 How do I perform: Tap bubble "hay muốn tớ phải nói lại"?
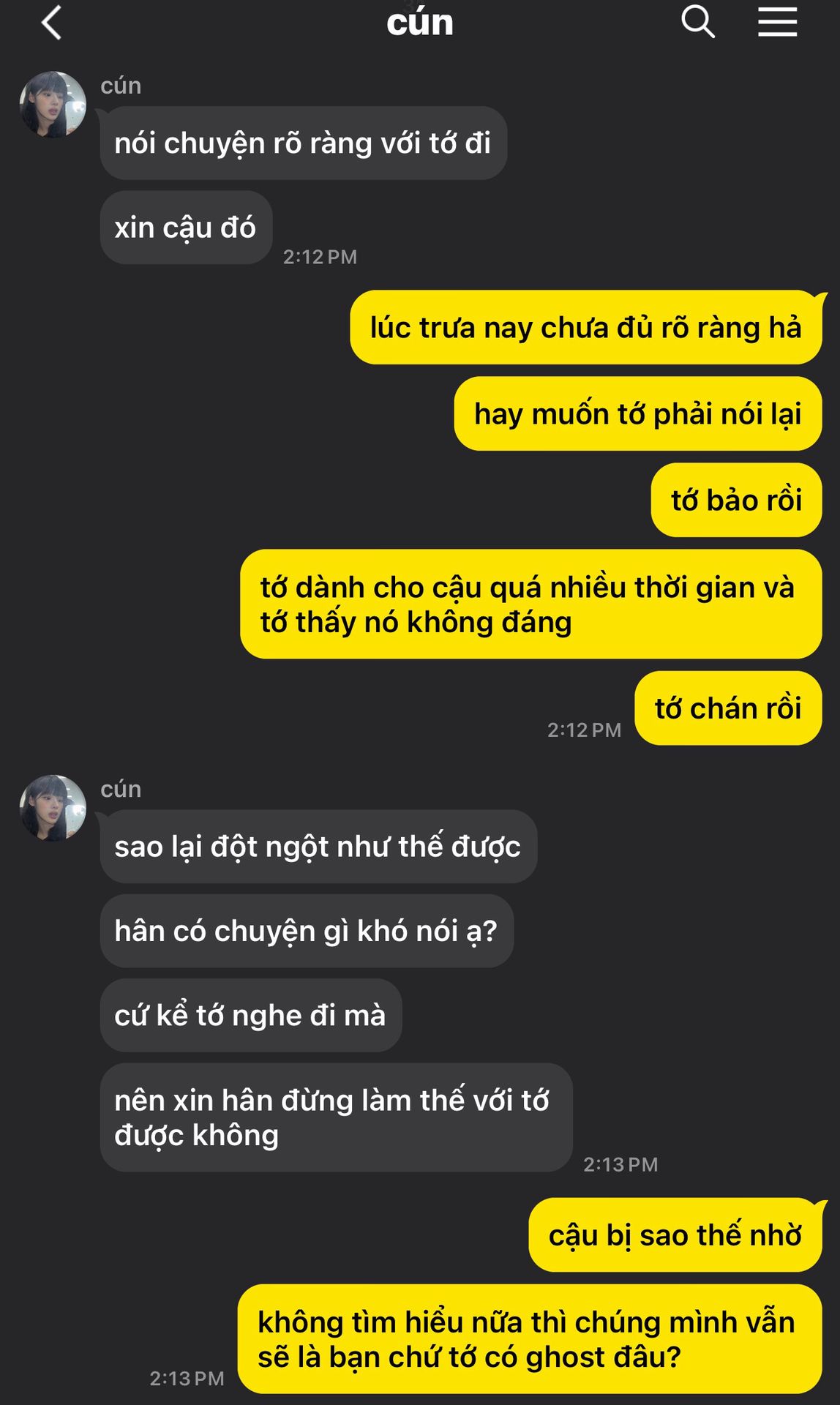638,413
